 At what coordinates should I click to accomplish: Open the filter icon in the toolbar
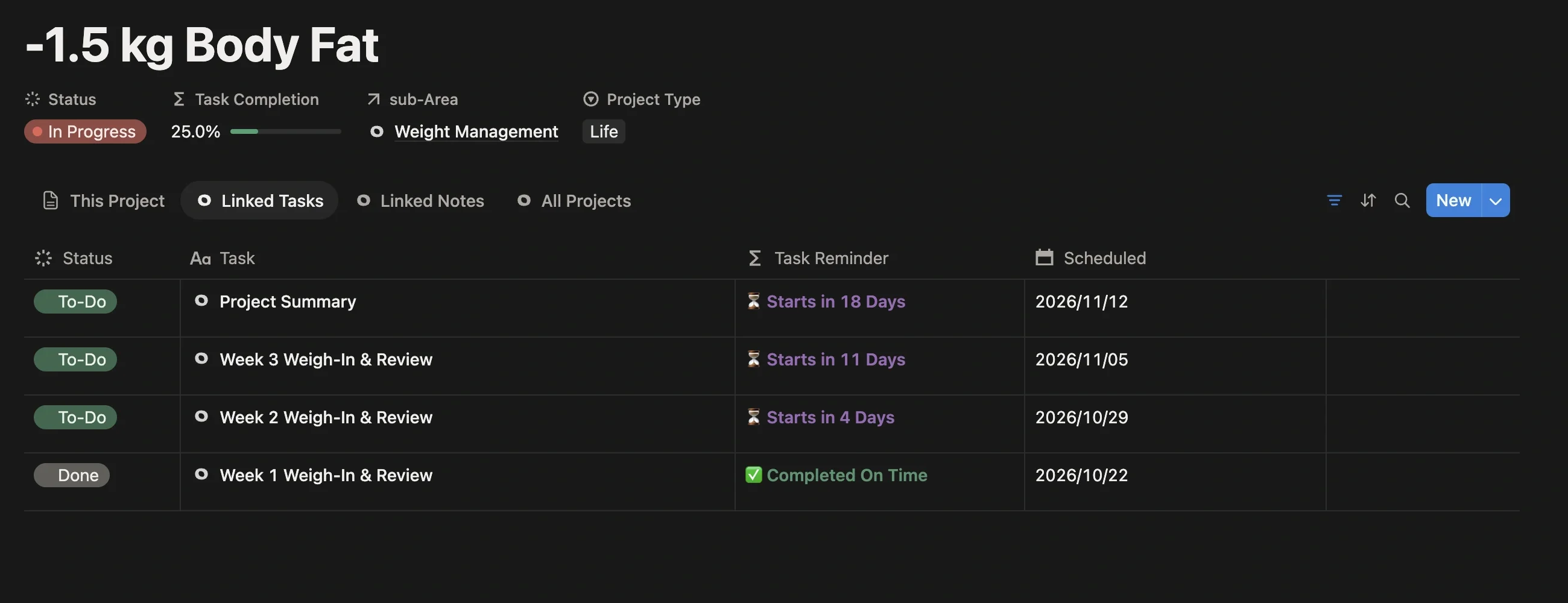click(1333, 200)
